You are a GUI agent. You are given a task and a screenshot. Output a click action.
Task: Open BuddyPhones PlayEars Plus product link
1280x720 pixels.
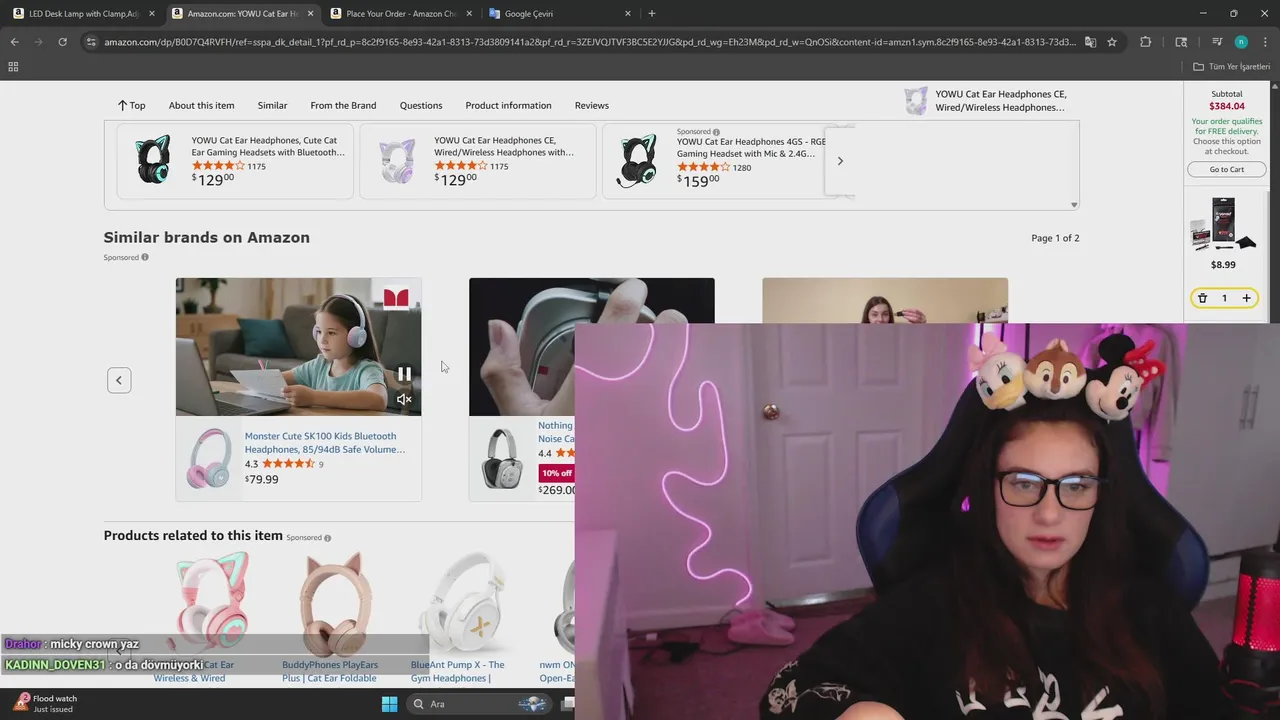(330, 671)
